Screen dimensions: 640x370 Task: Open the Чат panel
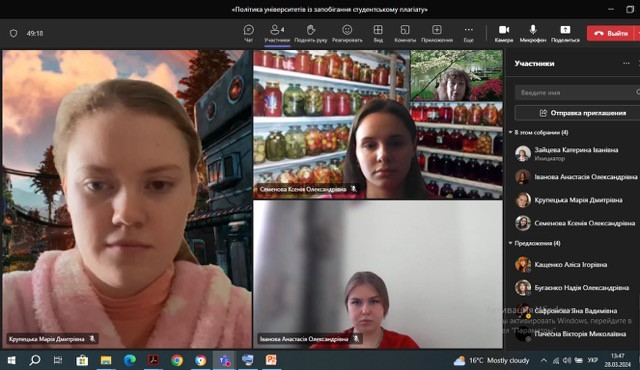249,33
